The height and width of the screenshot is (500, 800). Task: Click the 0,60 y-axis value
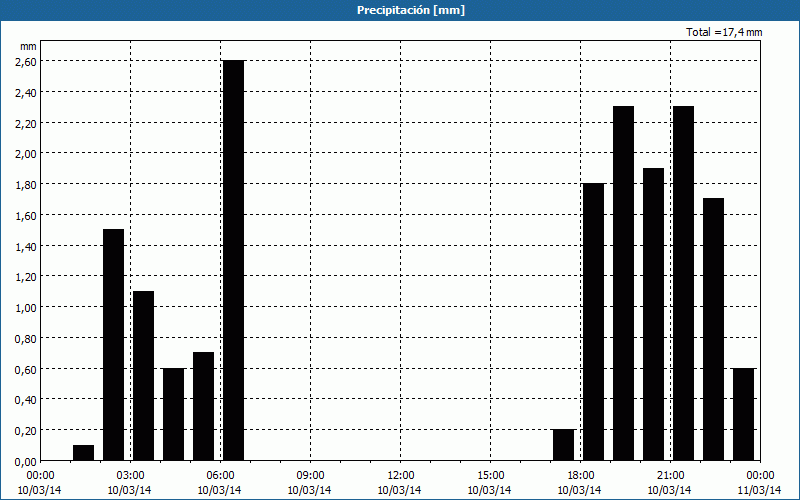pos(26,369)
